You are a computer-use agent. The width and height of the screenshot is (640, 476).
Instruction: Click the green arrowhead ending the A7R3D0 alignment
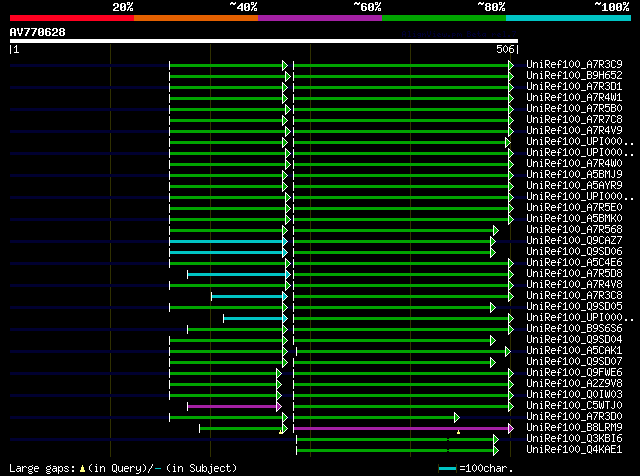pos(457,418)
